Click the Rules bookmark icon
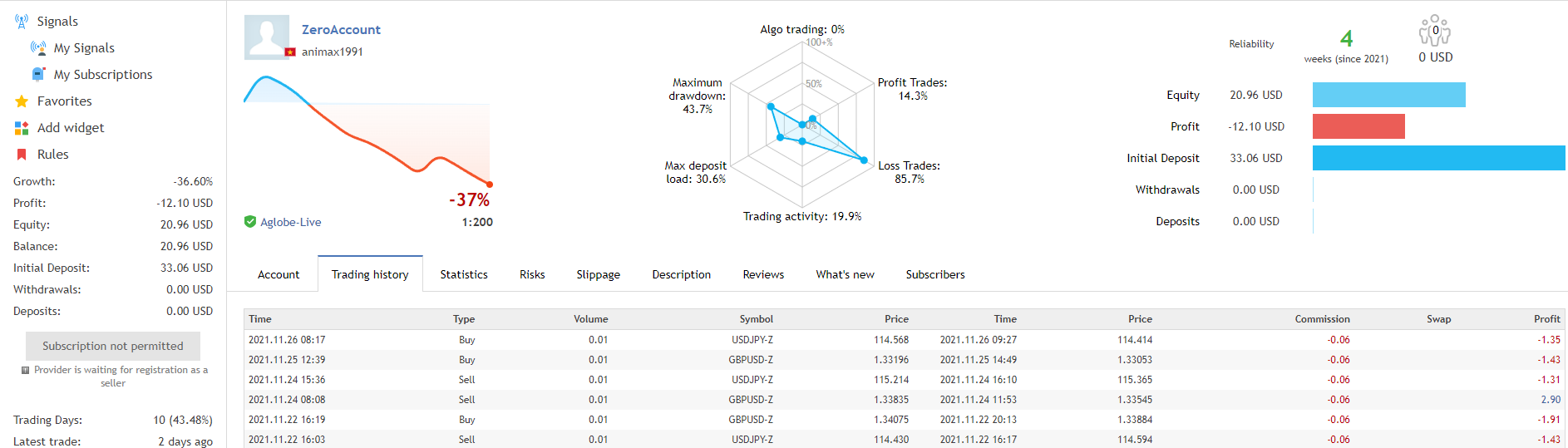 [22, 155]
